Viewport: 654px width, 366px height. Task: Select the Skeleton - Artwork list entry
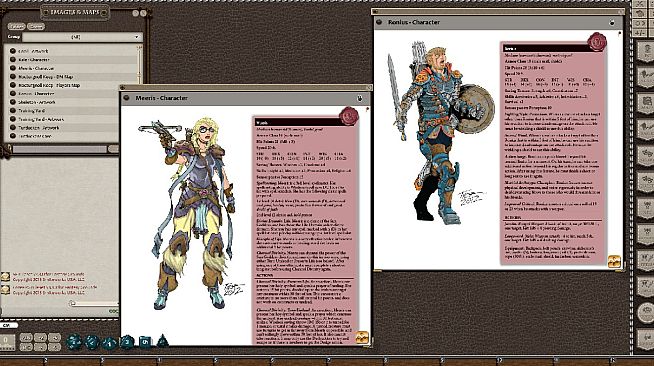click(x=36, y=102)
